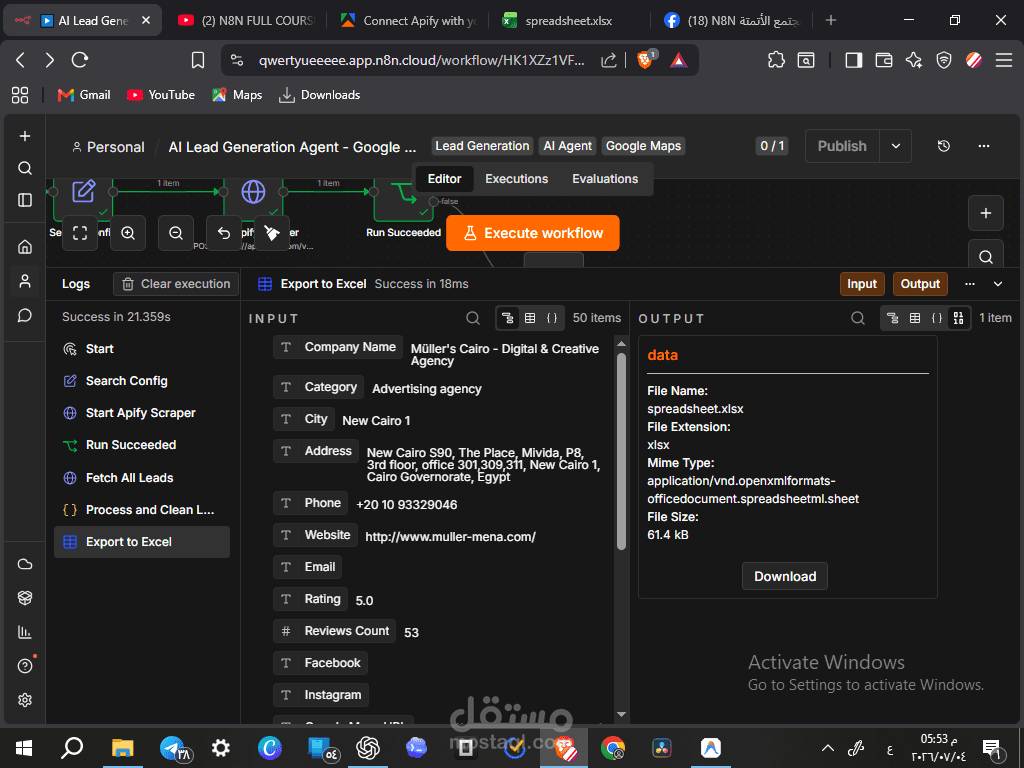Switch OUTPUT view to binary mode
The width and height of the screenshot is (1024, 768).
(958, 318)
